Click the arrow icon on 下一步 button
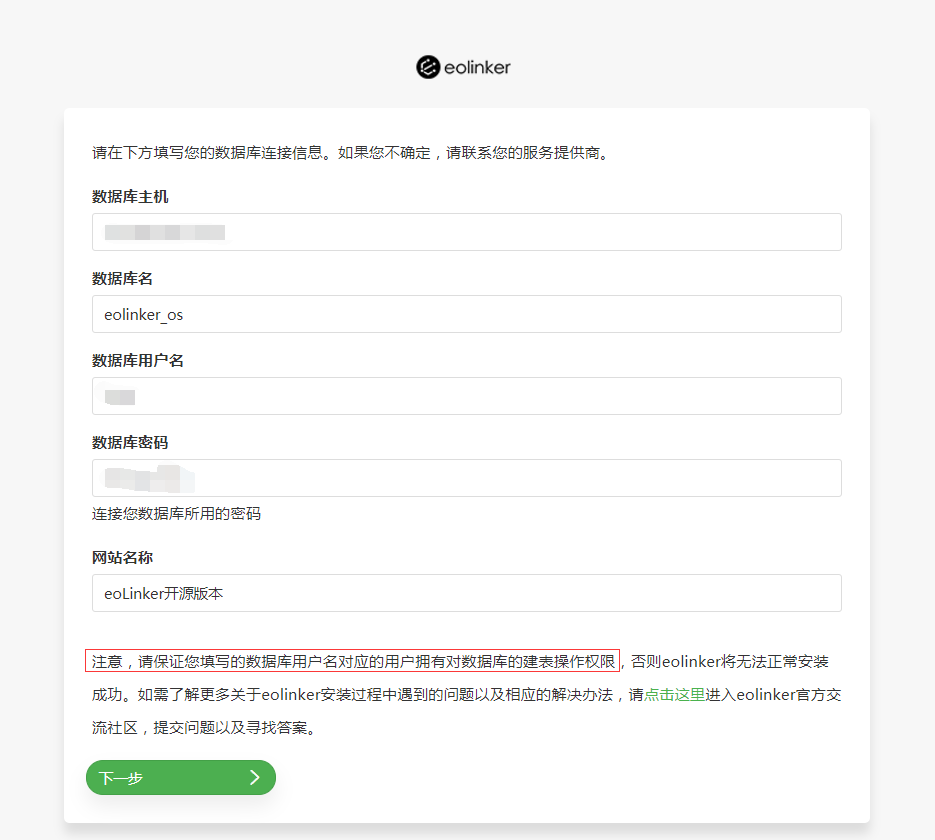 point(255,777)
